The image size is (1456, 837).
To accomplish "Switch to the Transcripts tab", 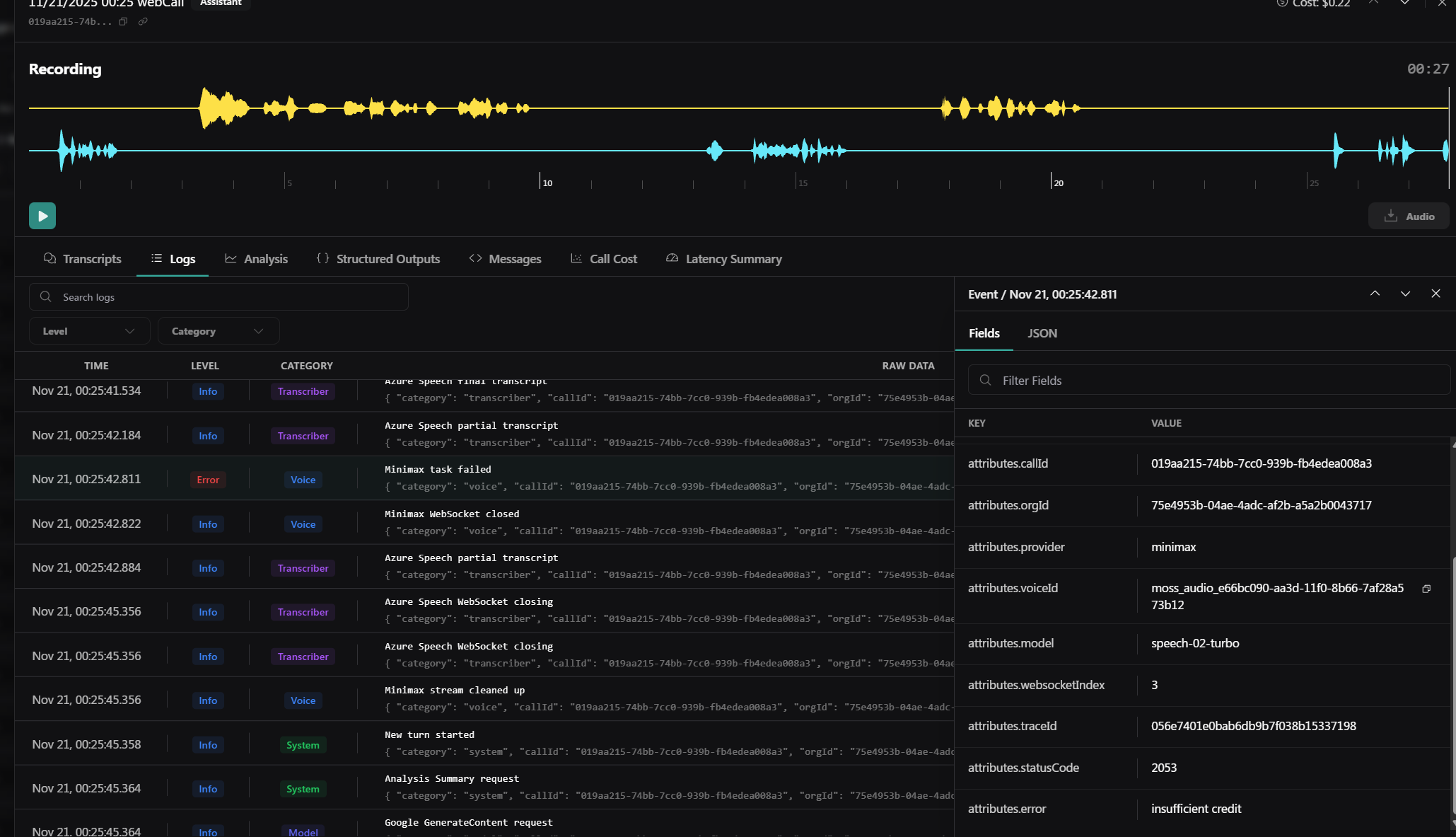I will 83,259.
